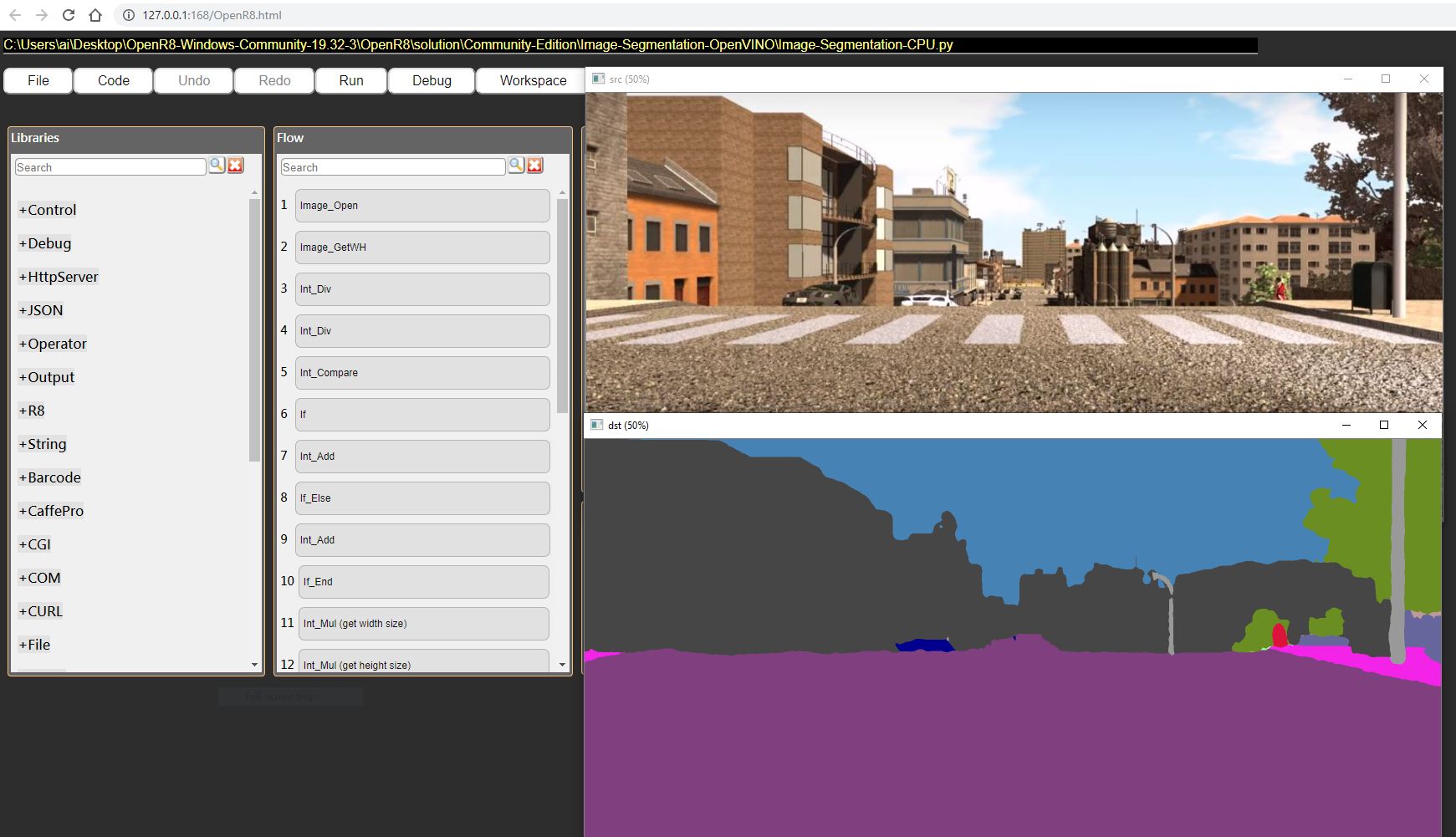Open the Workspace menu

click(533, 80)
